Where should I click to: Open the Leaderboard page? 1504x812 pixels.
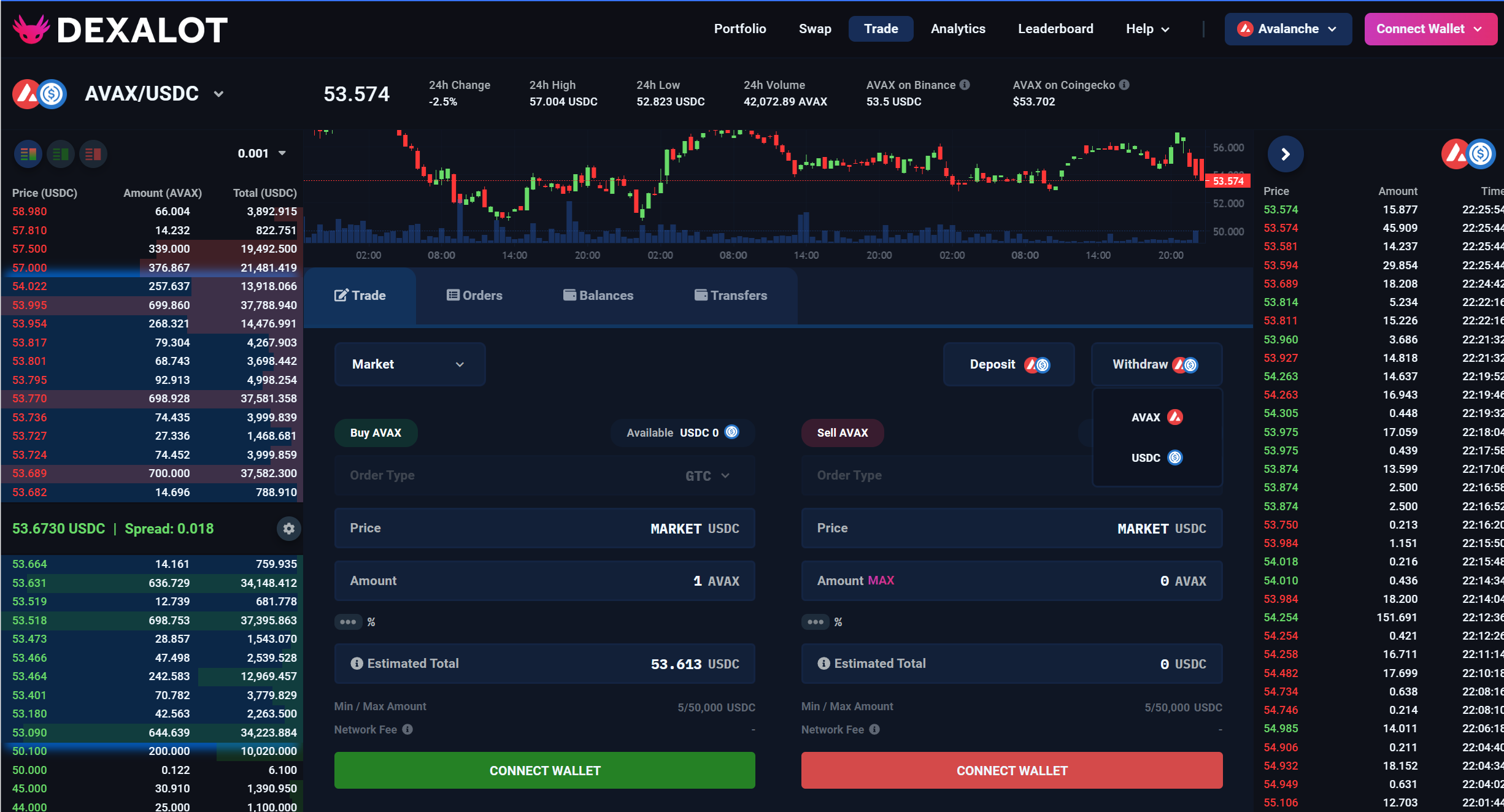coord(1055,29)
